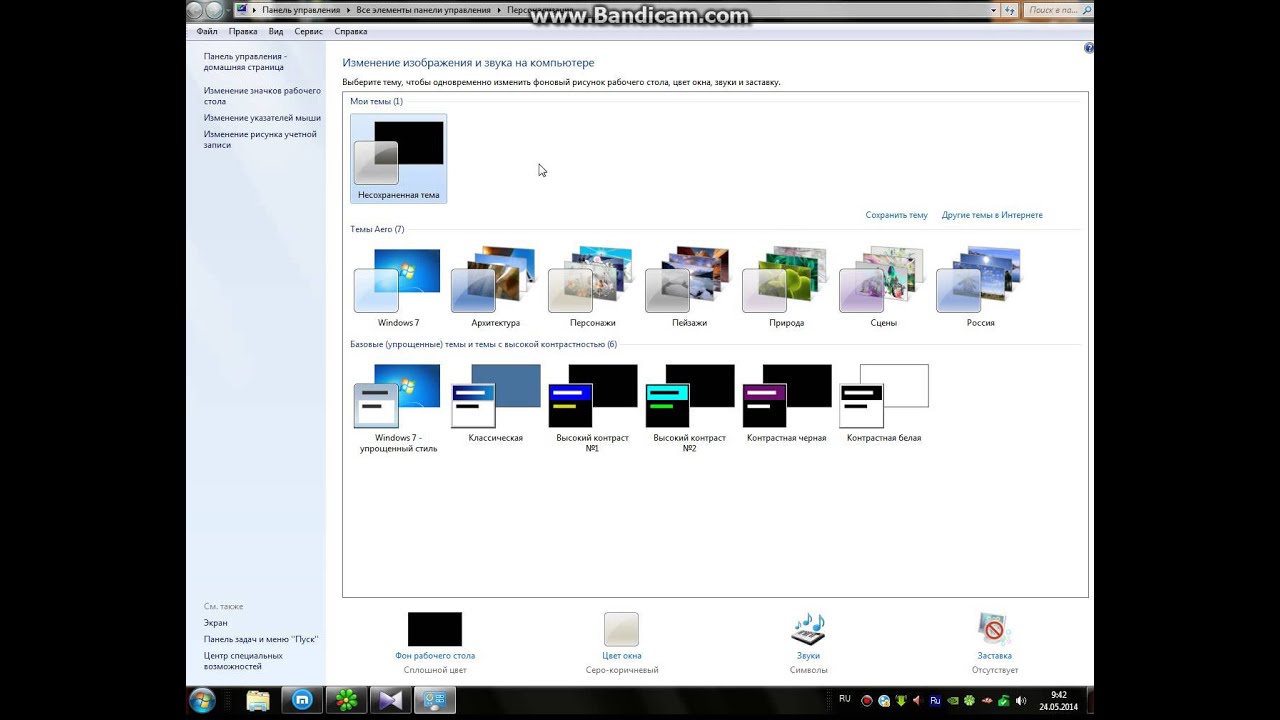Select the Контрастная белая theme
The image size is (1280, 720).
[883, 403]
